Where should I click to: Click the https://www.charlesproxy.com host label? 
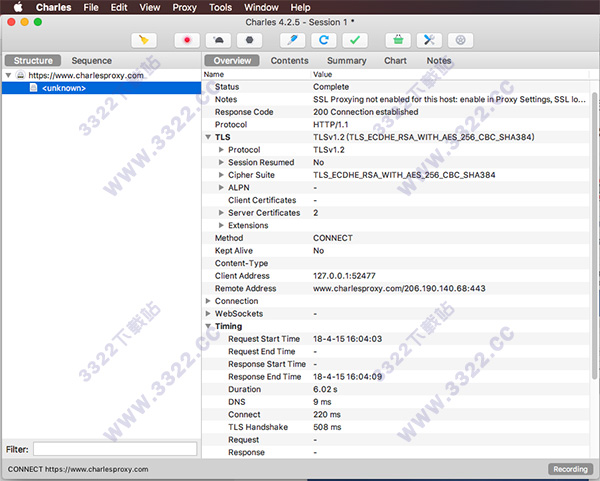pos(86,75)
